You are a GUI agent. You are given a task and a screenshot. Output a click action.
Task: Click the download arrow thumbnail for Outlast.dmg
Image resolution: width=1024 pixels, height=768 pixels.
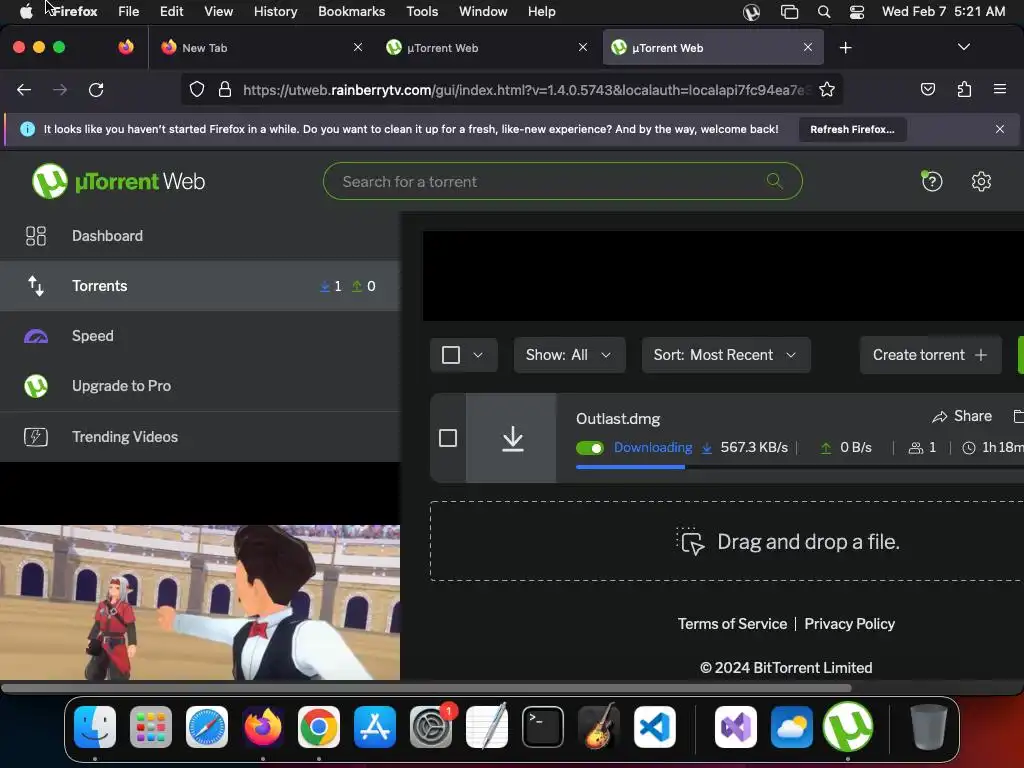pyautogui.click(x=512, y=438)
